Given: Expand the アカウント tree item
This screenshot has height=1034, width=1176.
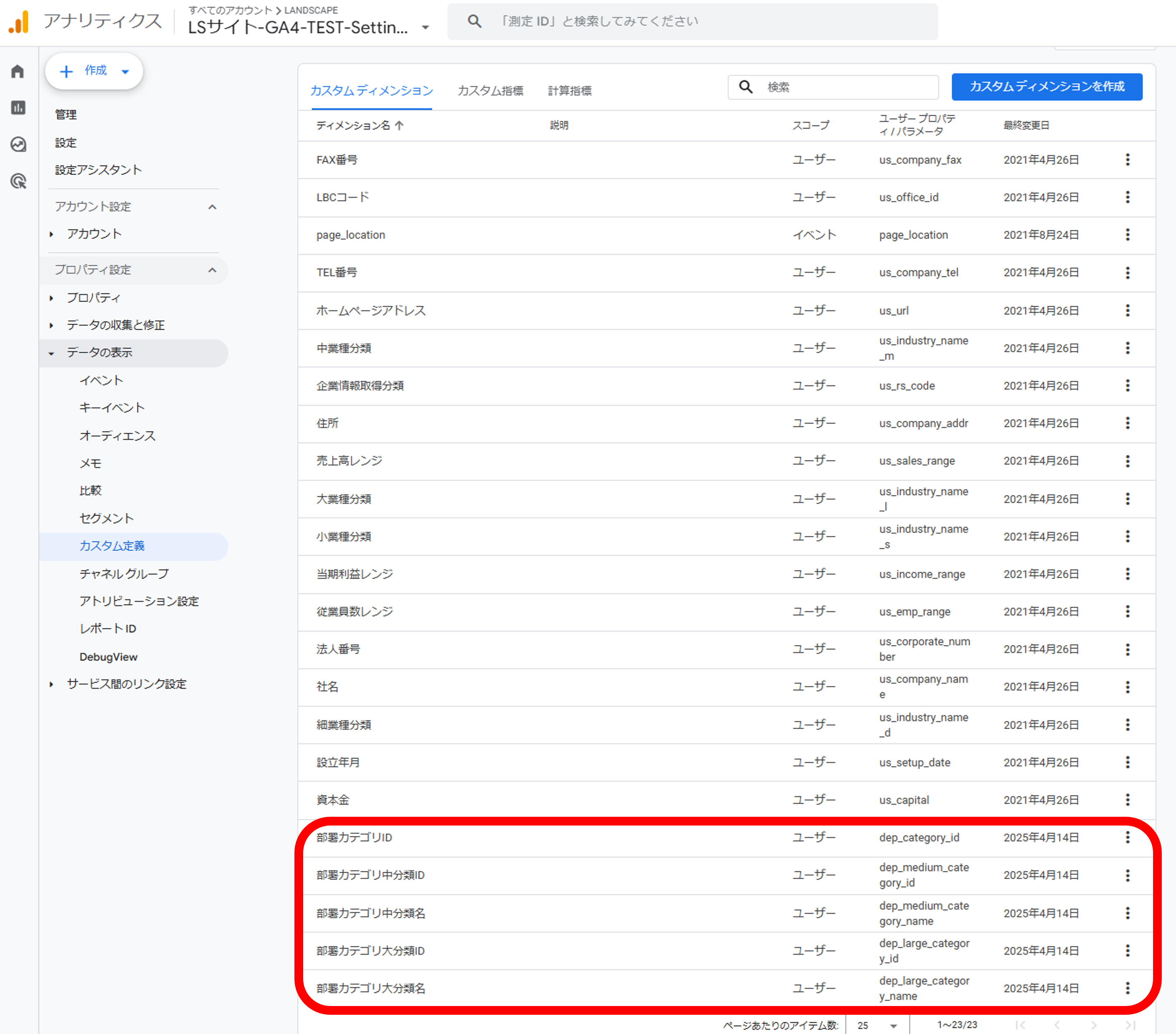Looking at the screenshot, I should [x=51, y=234].
